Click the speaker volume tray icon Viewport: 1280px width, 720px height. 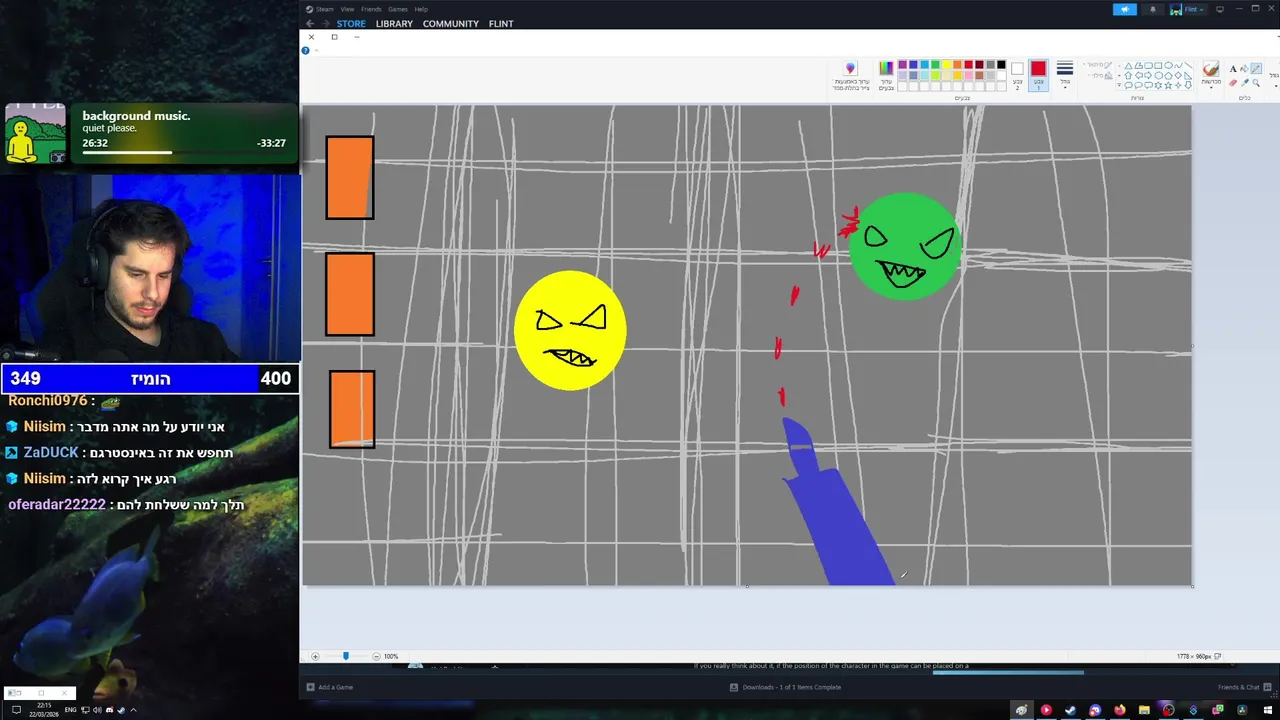pos(97,710)
